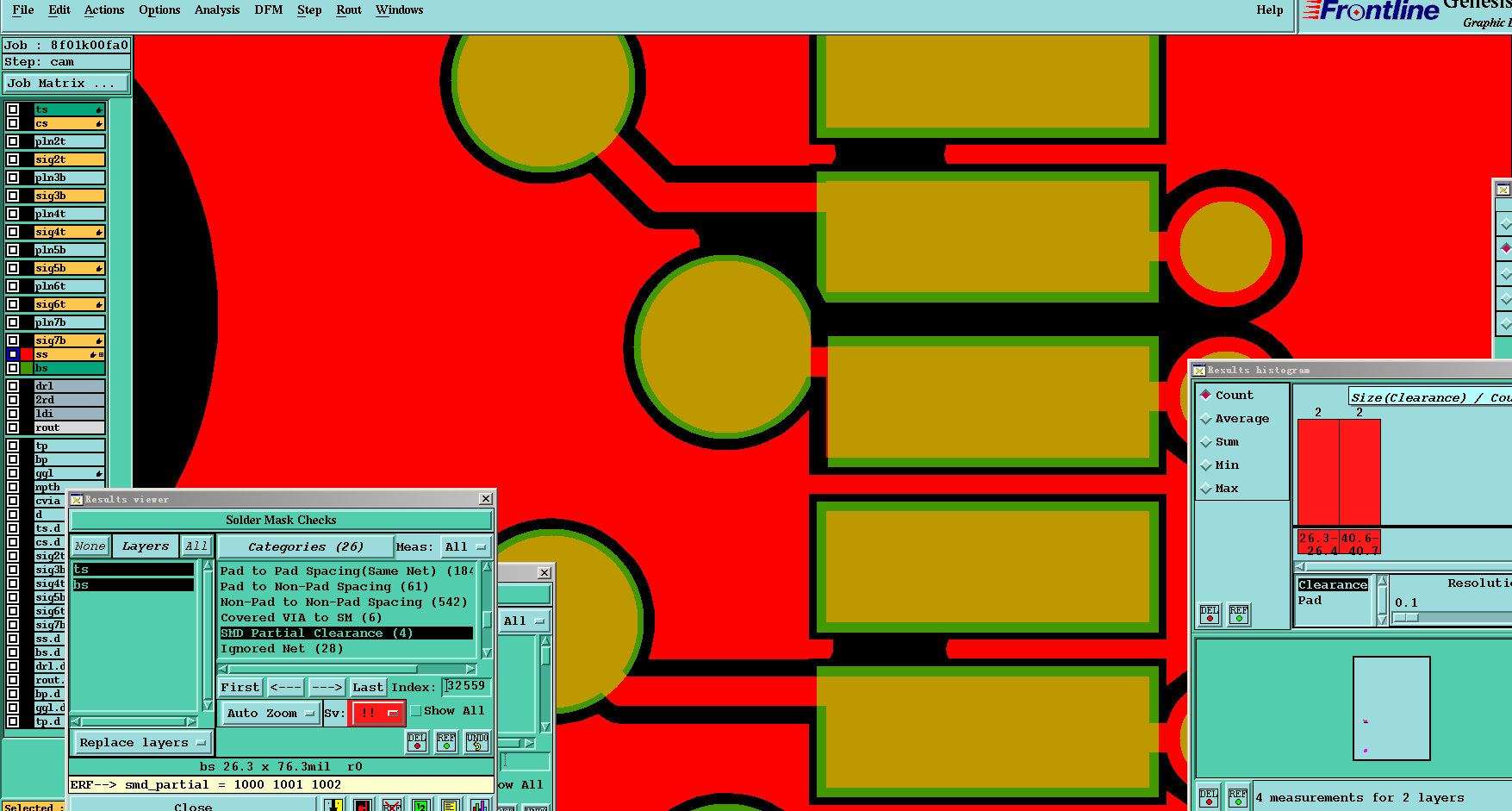Toggle display checkbox for layer pln4t
1512x811 pixels.
pos(13,214)
